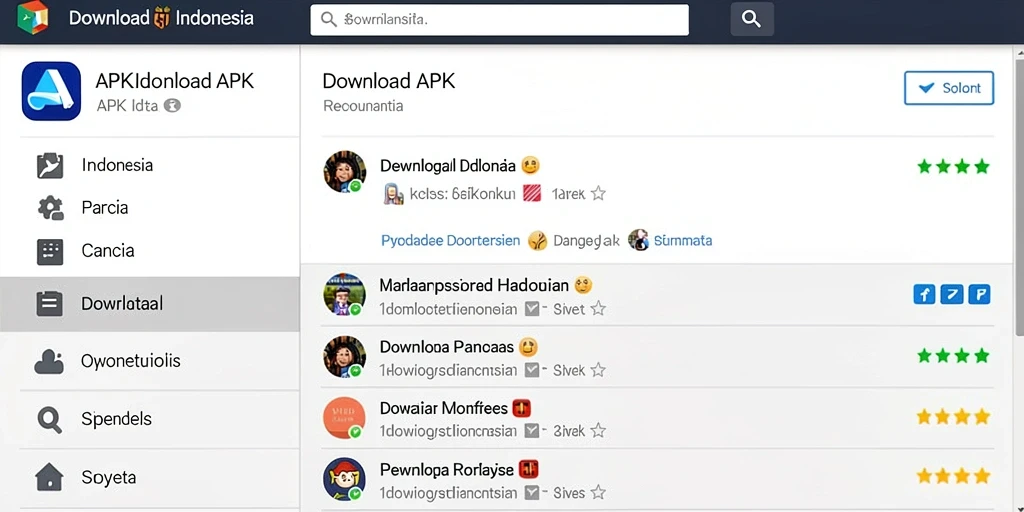The height and width of the screenshot is (512, 1024).
Task: Click the Dewnlogail Ddlonaa title
Action: tap(448, 166)
